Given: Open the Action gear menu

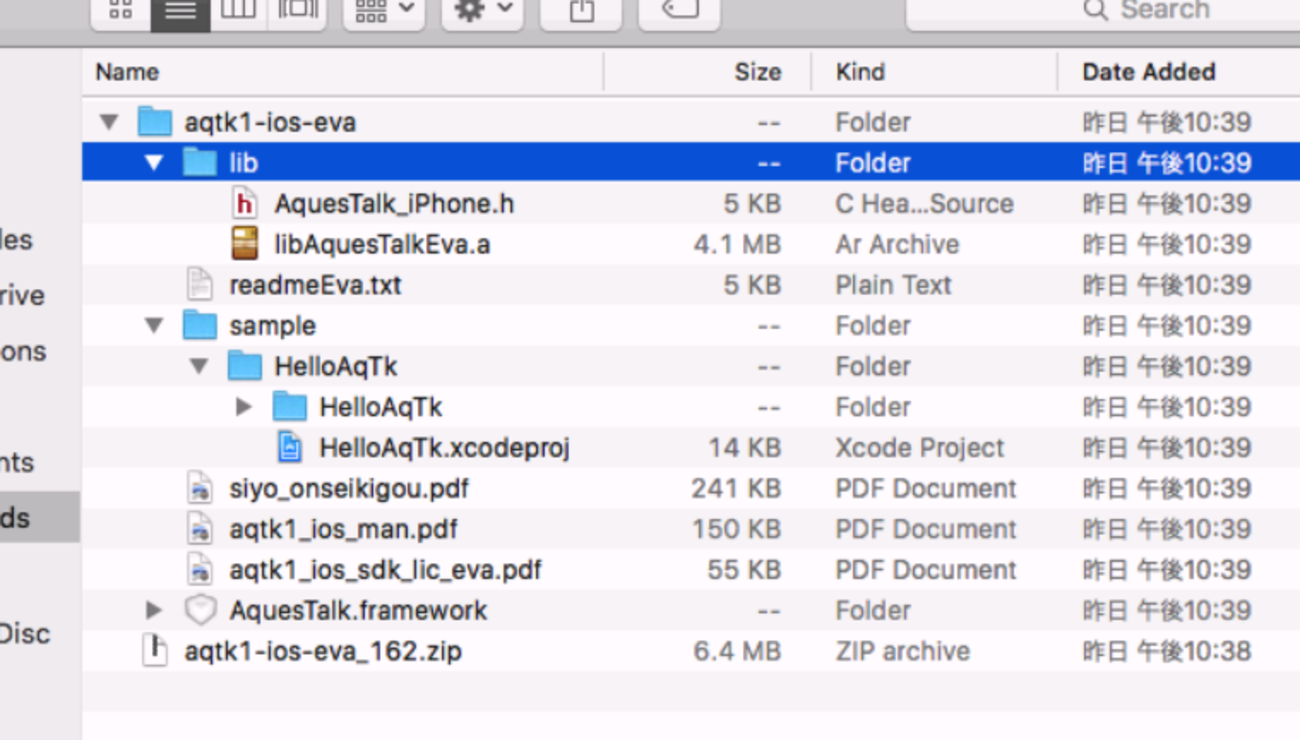Looking at the screenshot, I should tap(483, 10).
